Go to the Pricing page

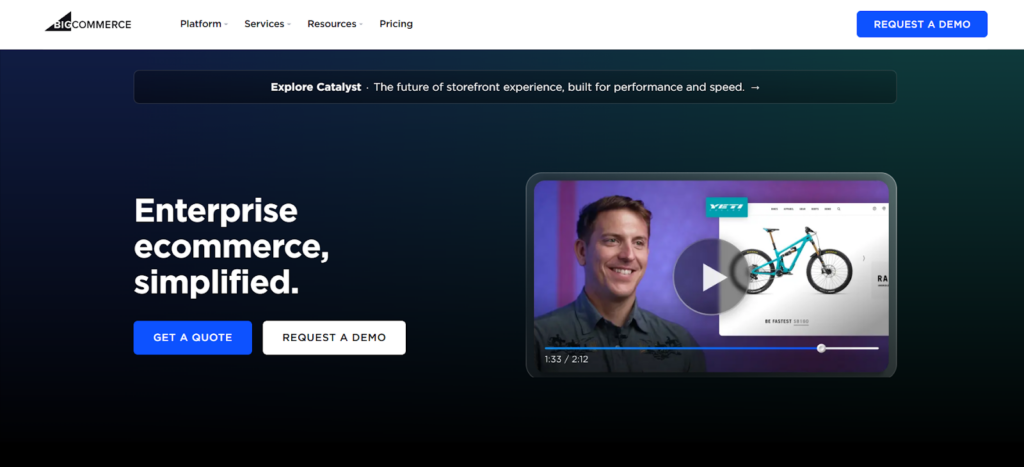pyautogui.click(x=396, y=24)
